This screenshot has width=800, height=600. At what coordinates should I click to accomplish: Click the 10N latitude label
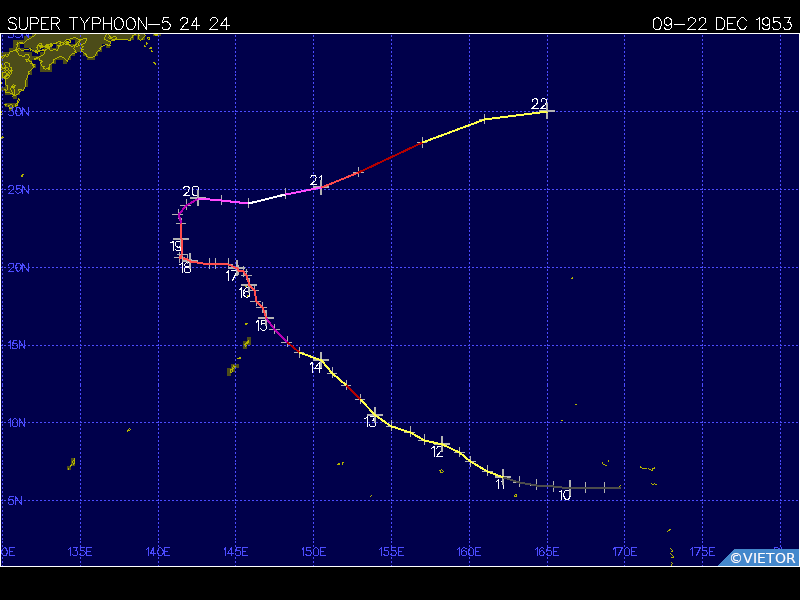(17, 423)
